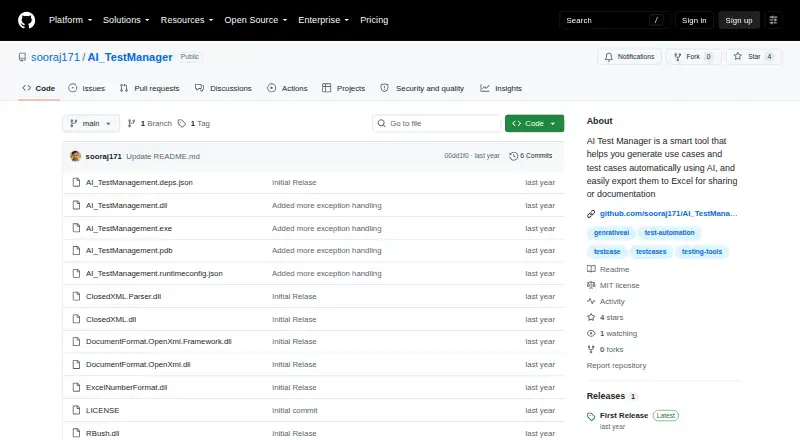Open the Pricing page
Viewport: 800px width, 440px height.
[374, 20]
